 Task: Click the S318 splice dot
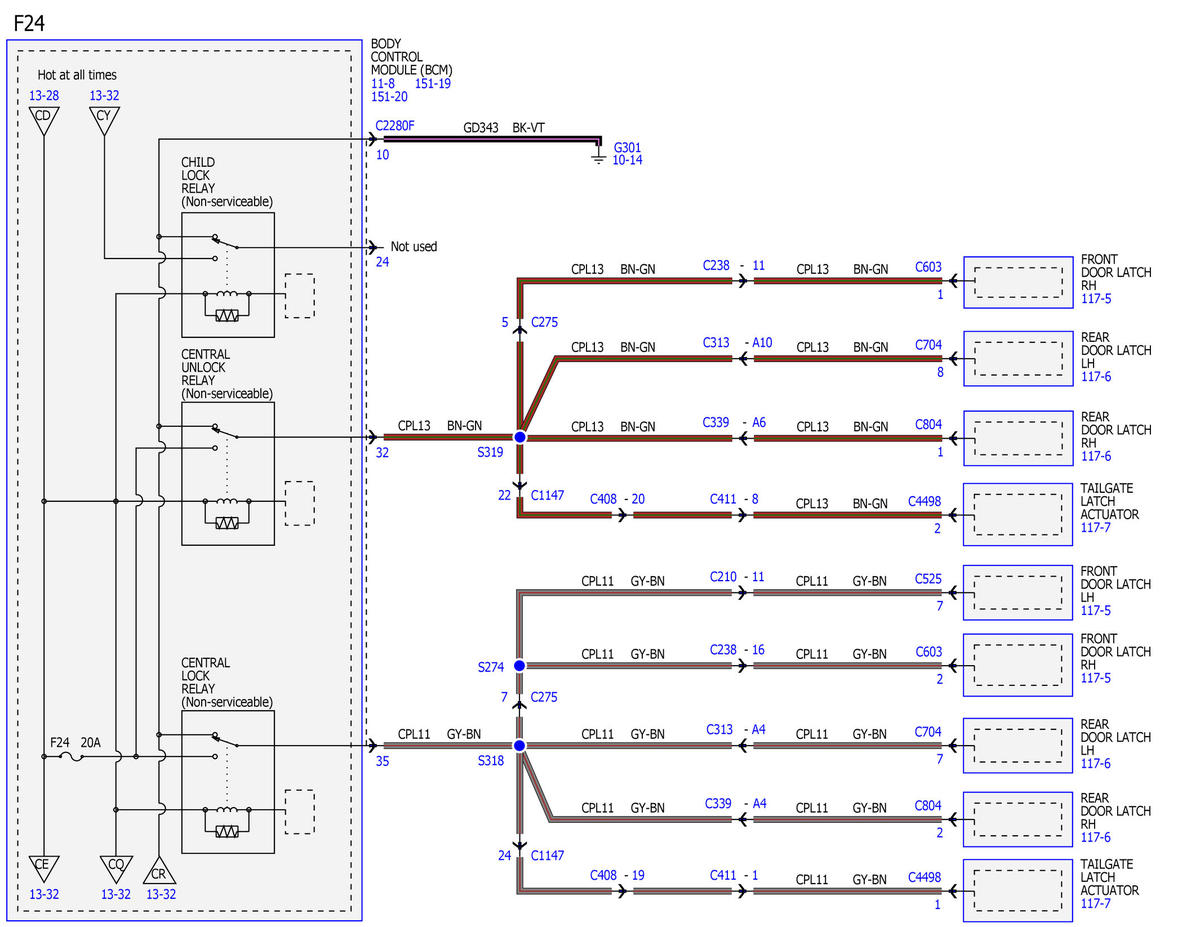(x=520, y=746)
